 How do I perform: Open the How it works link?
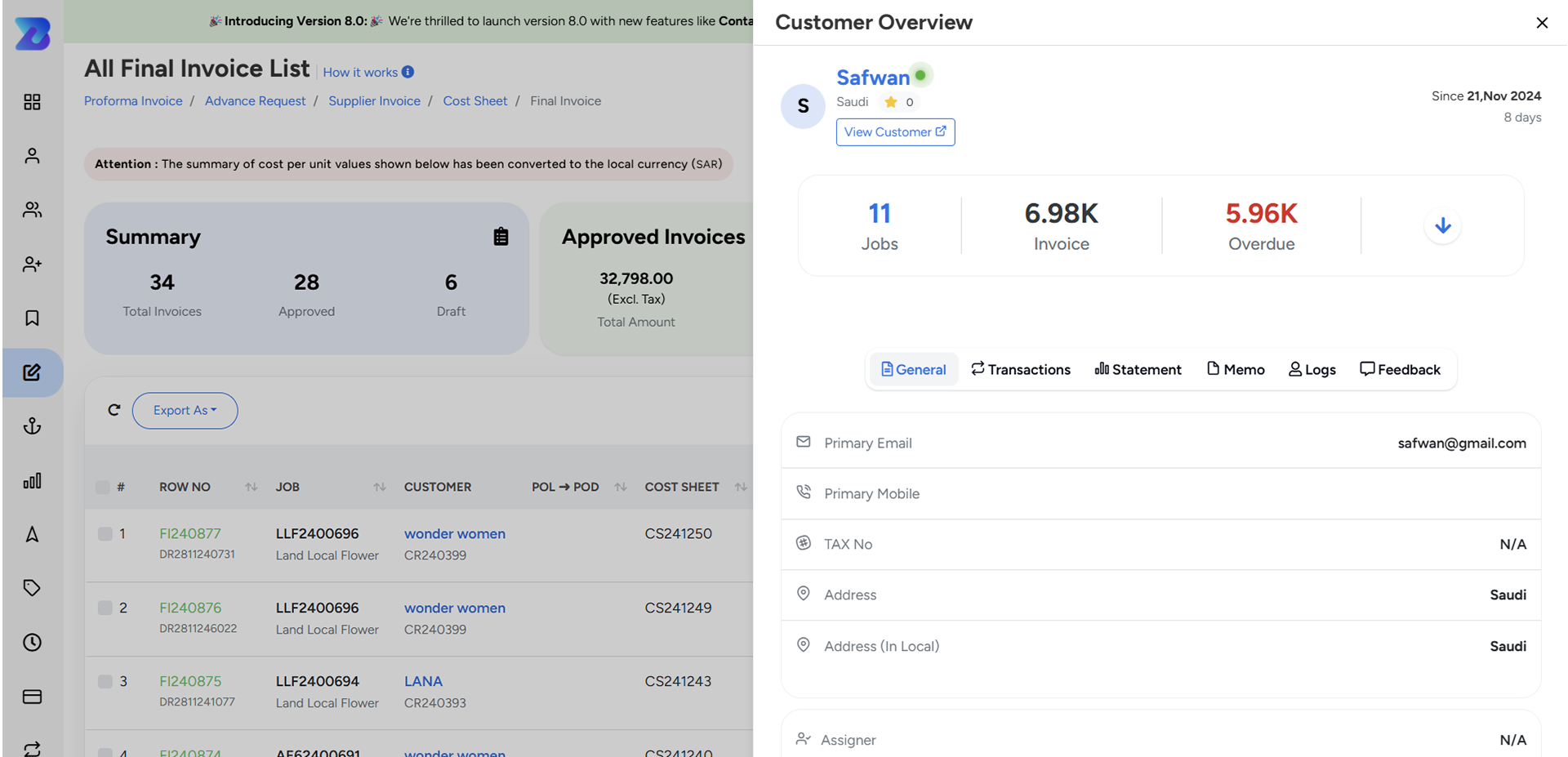[x=360, y=72]
